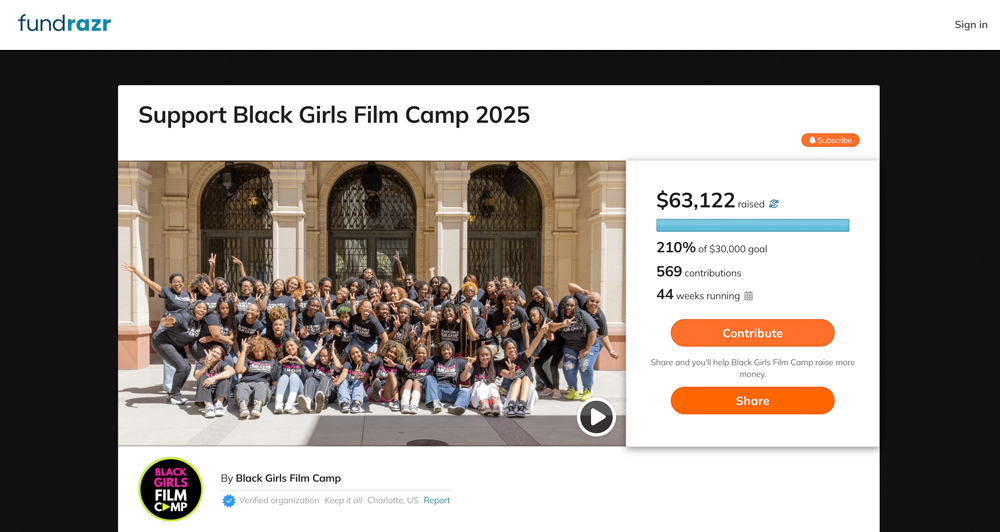Click the $63,122 raised amount
The height and width of the screenshot is (532, 1000).
coord(696,201)
